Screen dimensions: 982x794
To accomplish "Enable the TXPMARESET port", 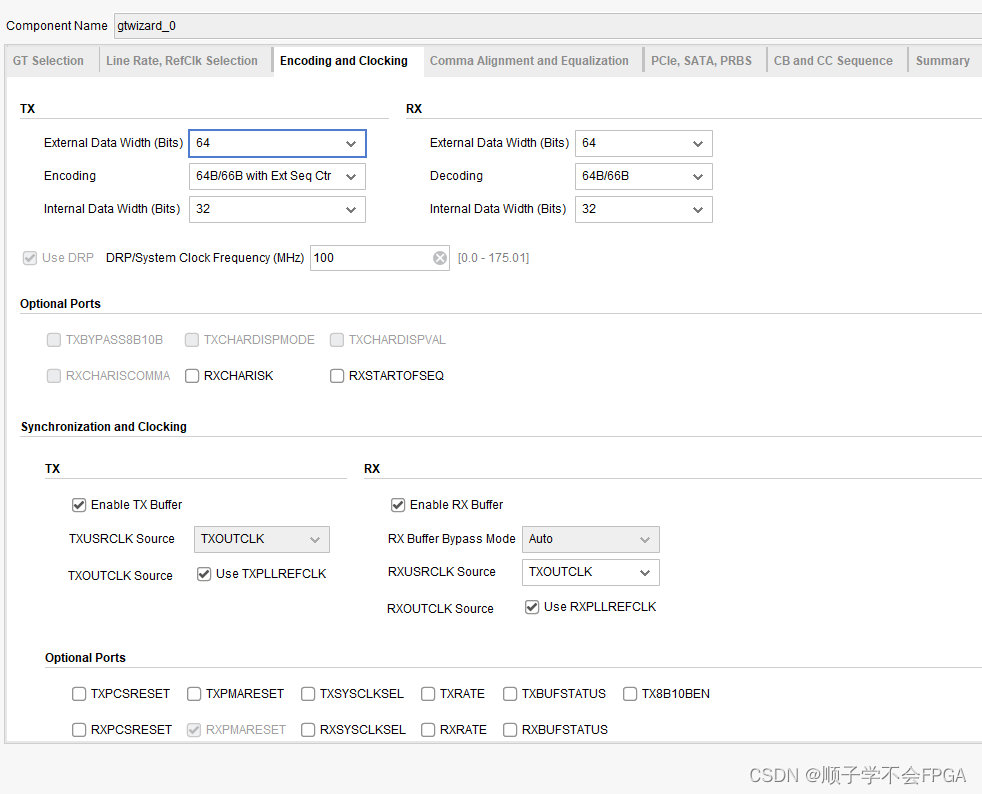I will click(x=194, y=694).
